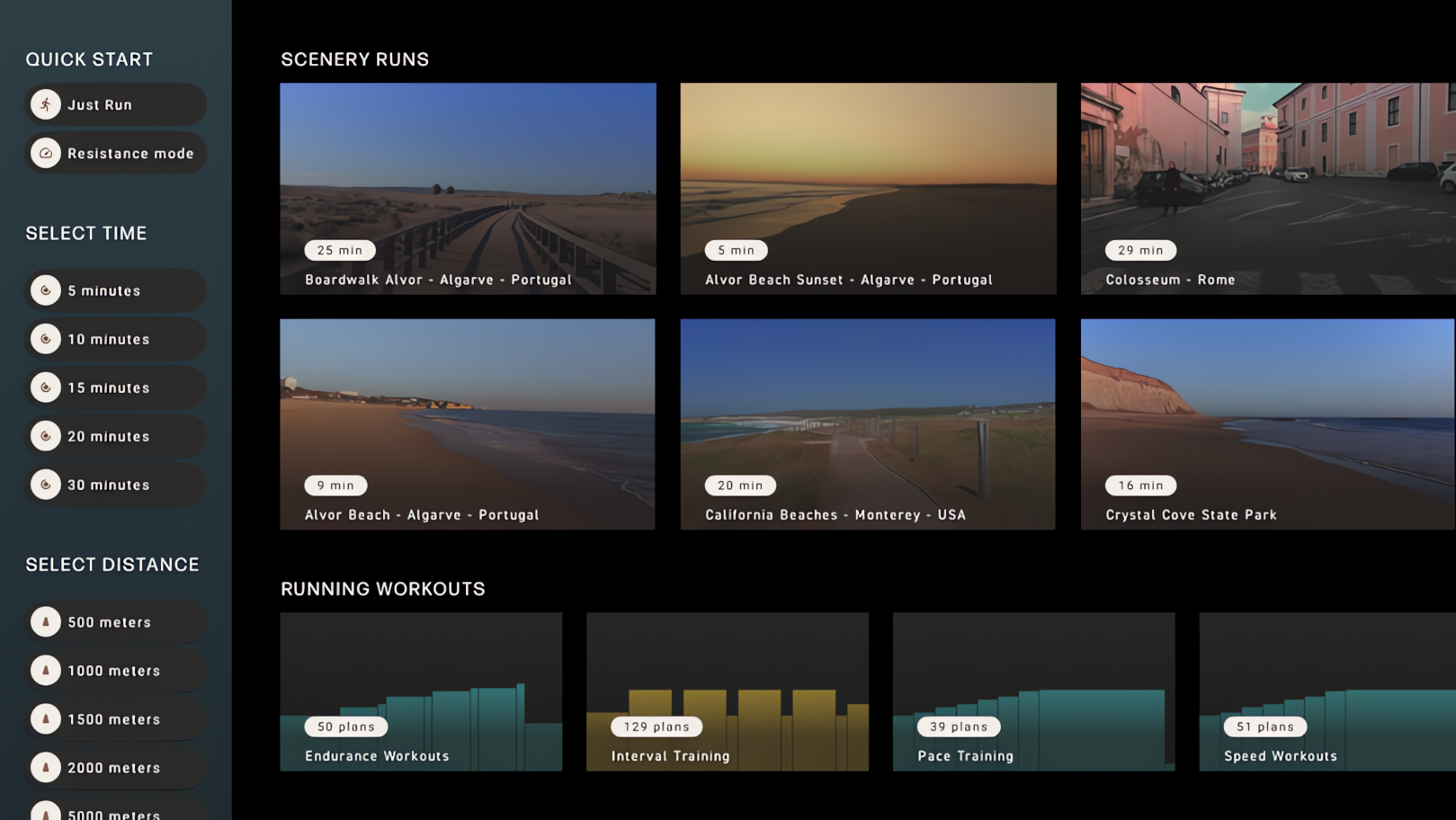Click the timer icon next to 30 minutes
The width and height of the screenshot is (1456, 820).
46,485
